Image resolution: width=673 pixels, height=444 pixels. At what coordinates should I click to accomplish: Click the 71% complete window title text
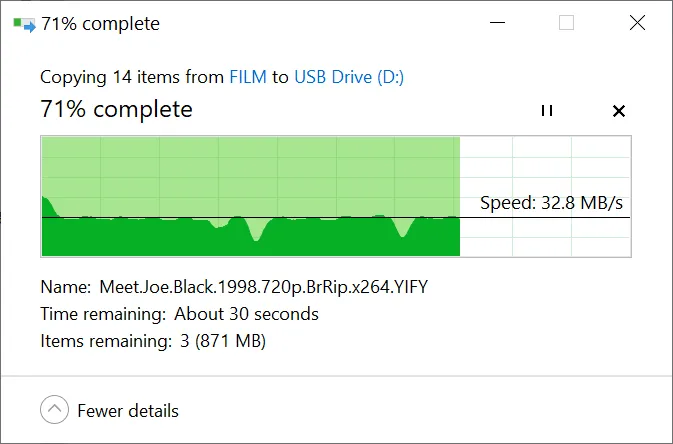click(x=100, y=24)
